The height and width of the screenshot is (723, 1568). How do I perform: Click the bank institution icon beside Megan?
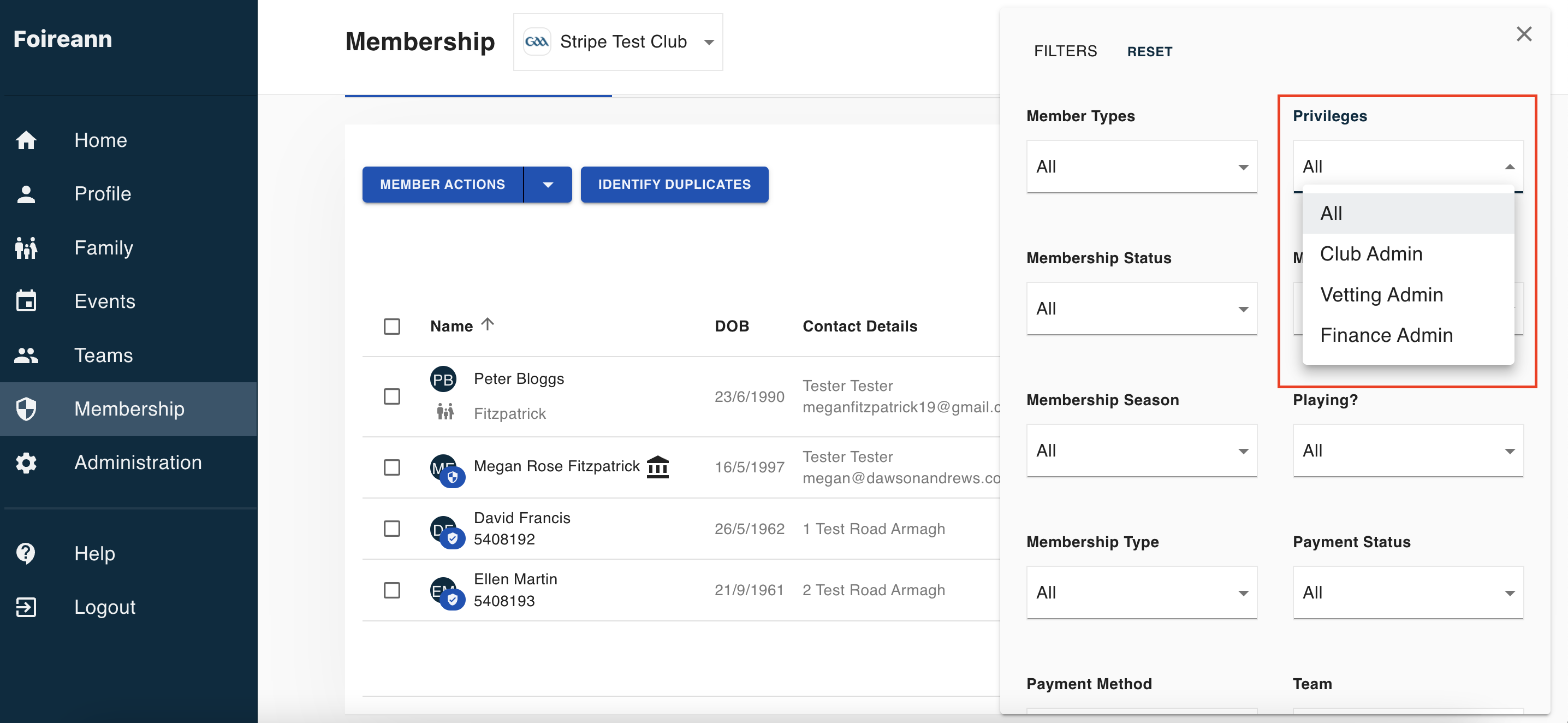[x=657, y=467]
